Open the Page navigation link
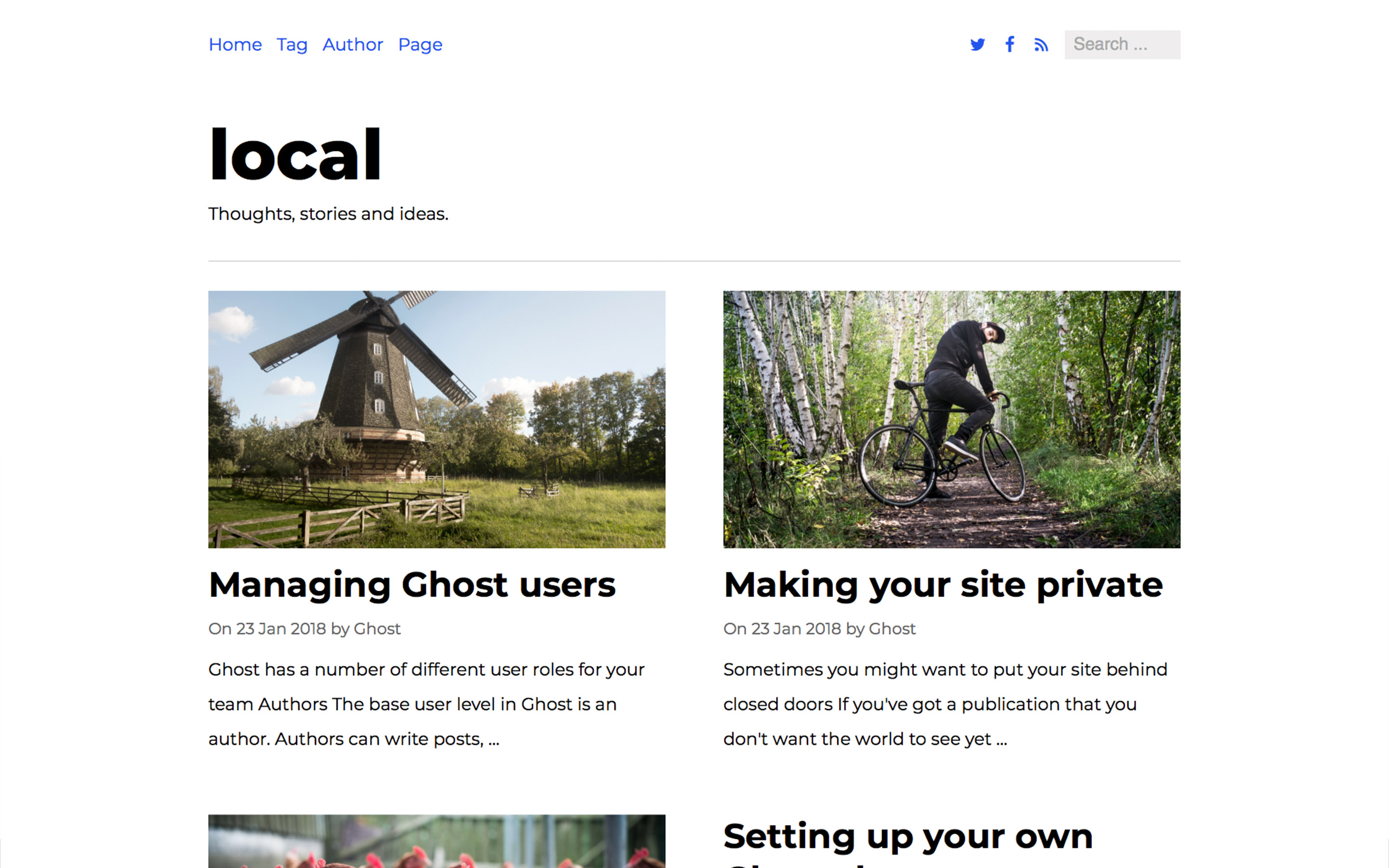1389x868 pixels. pos(420,44)
